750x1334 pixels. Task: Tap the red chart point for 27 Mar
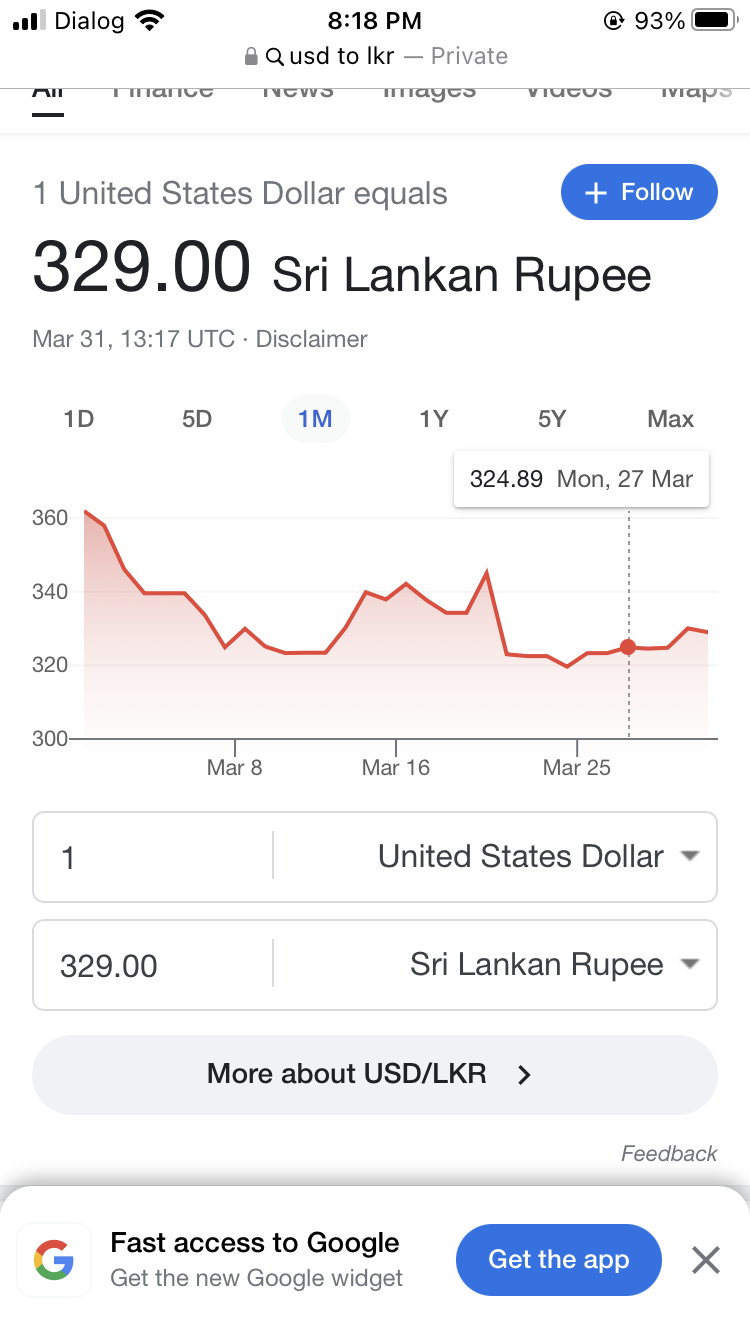click(x=628, y=647)
